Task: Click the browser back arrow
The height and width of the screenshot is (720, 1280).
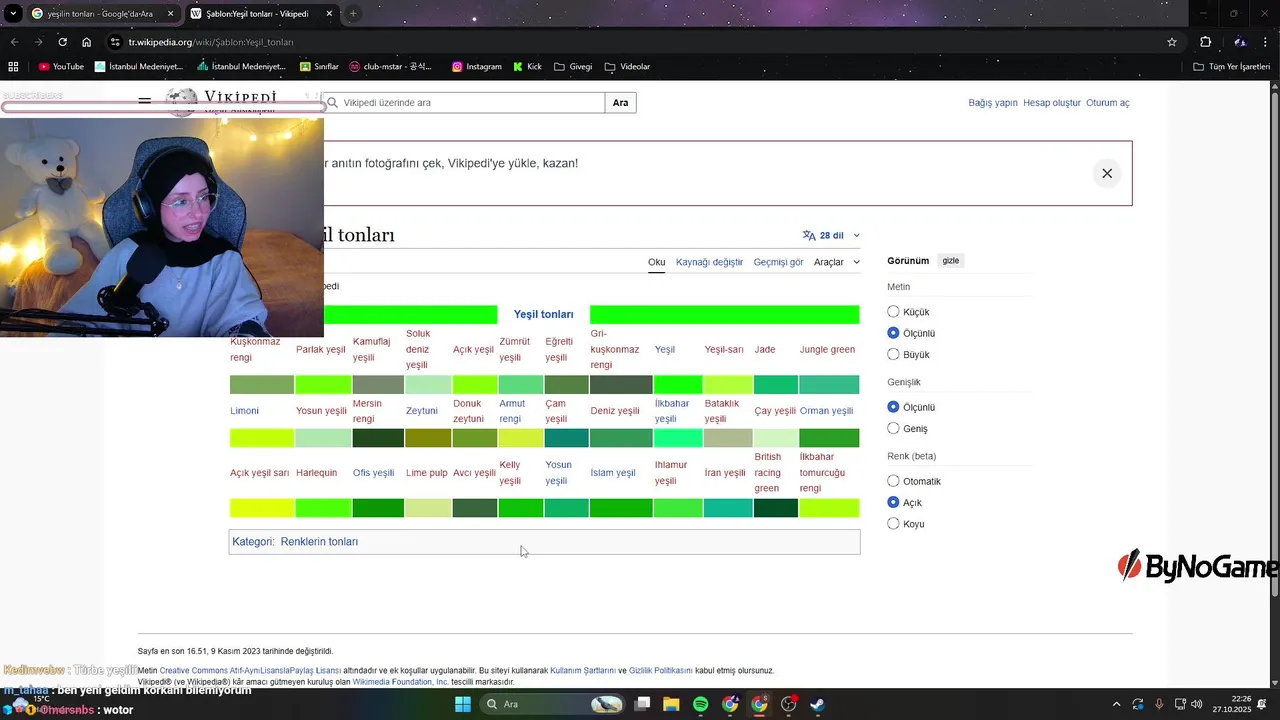Action: pos(14,42)
